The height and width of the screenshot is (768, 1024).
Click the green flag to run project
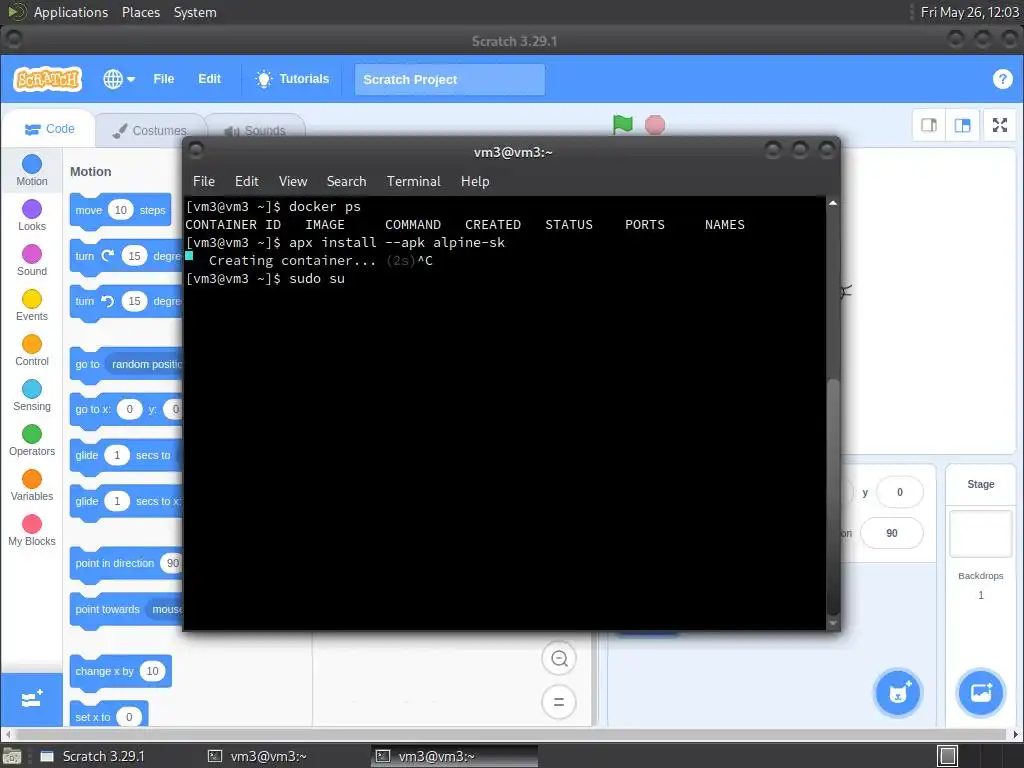[622, 124]
